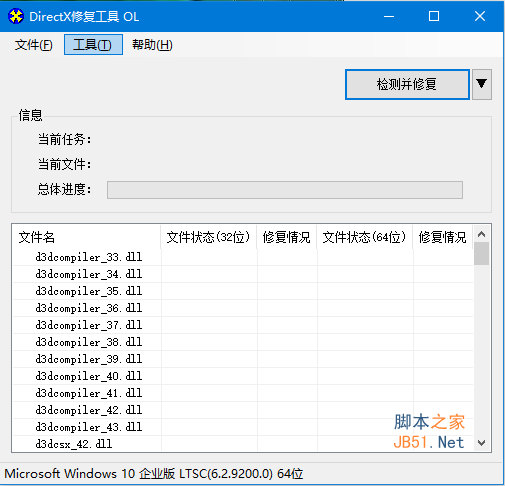Click the 检测并修复 button
This screenshot has height=486, width=505.
pos(407,84)
